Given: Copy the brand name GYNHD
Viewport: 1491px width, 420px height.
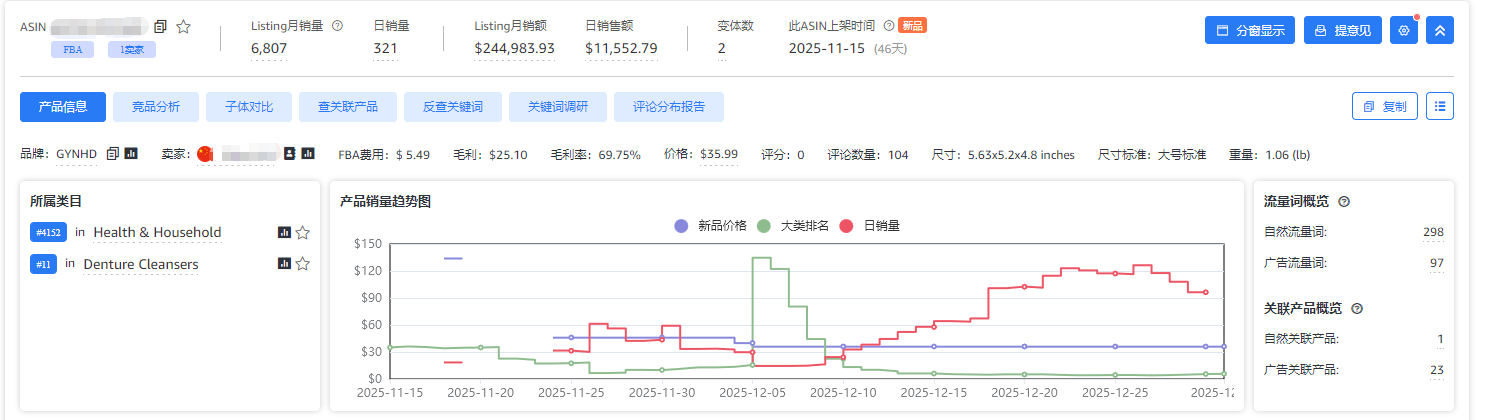Looking at the screenshot, I should [x=113, y=154].
